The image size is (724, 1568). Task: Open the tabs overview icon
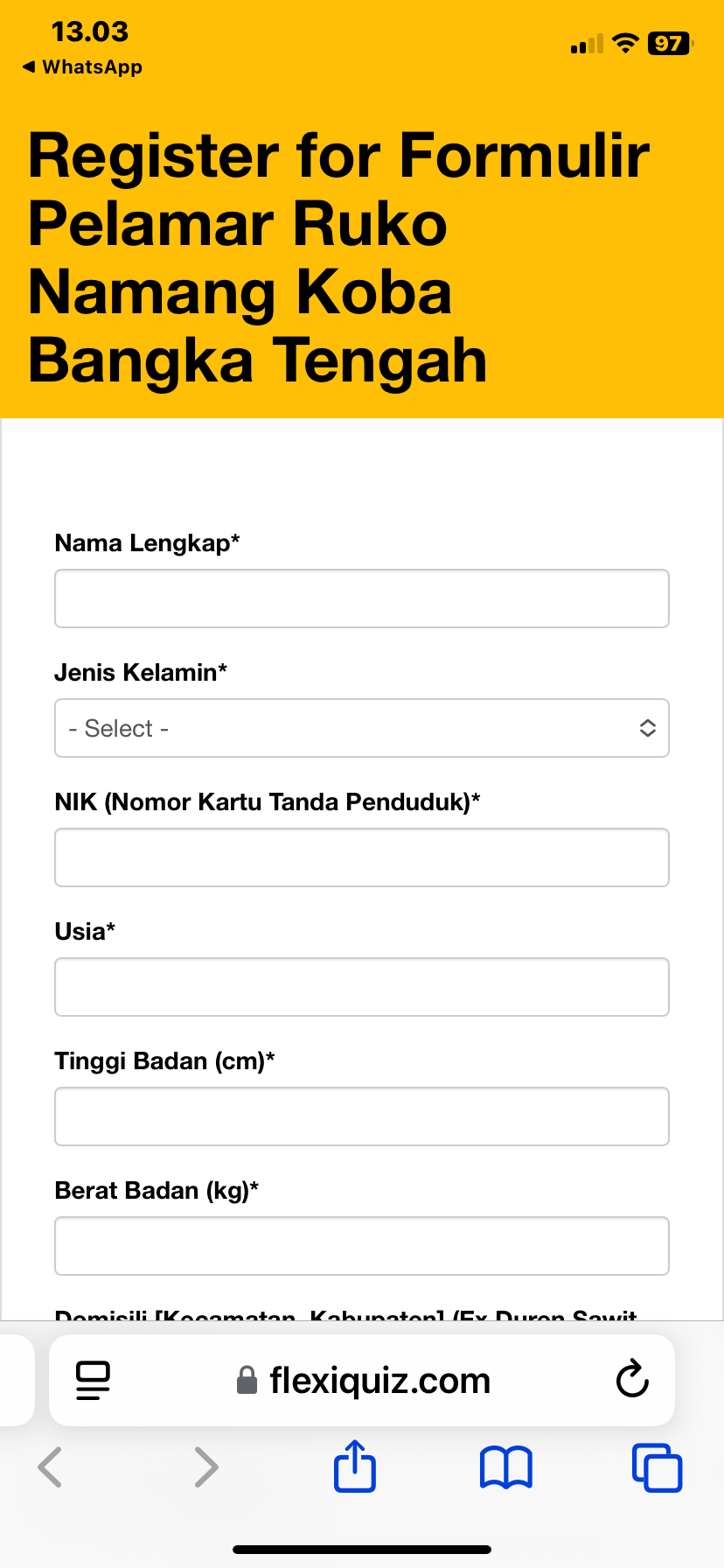coord(657,1466)
